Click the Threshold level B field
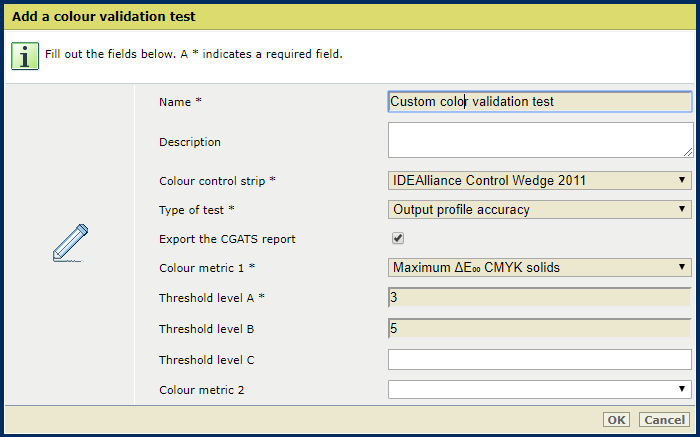This screenshot has height=437, width=700. coord(539,328)
